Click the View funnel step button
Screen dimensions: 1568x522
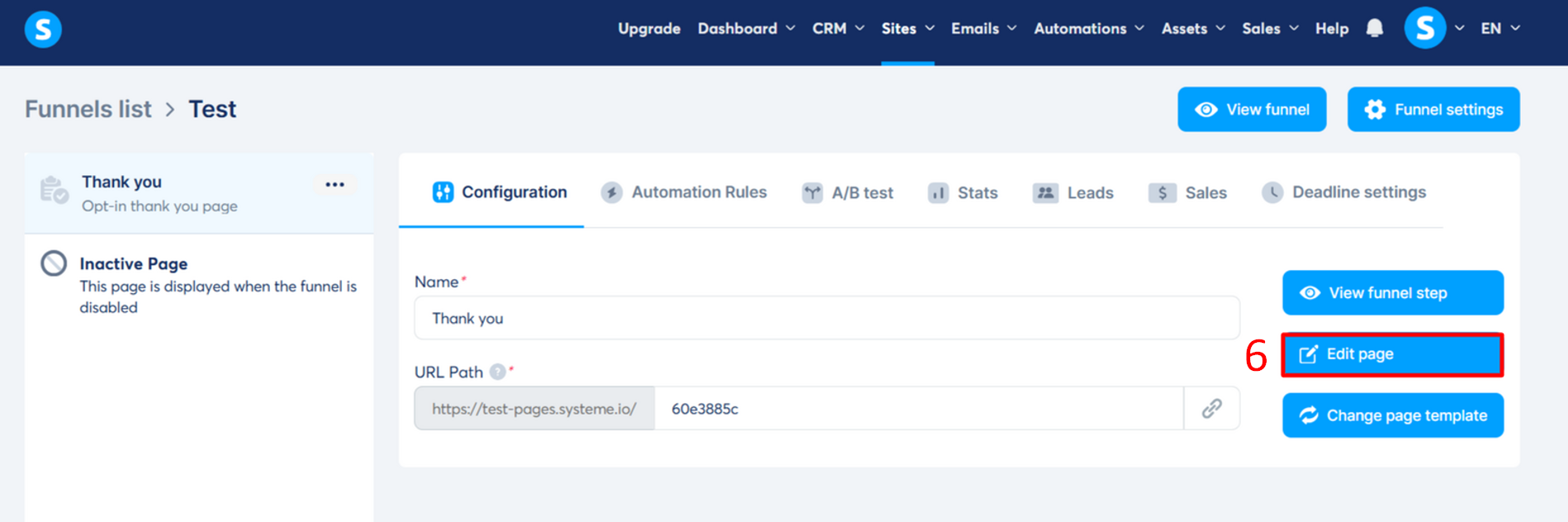point(1393,292)
